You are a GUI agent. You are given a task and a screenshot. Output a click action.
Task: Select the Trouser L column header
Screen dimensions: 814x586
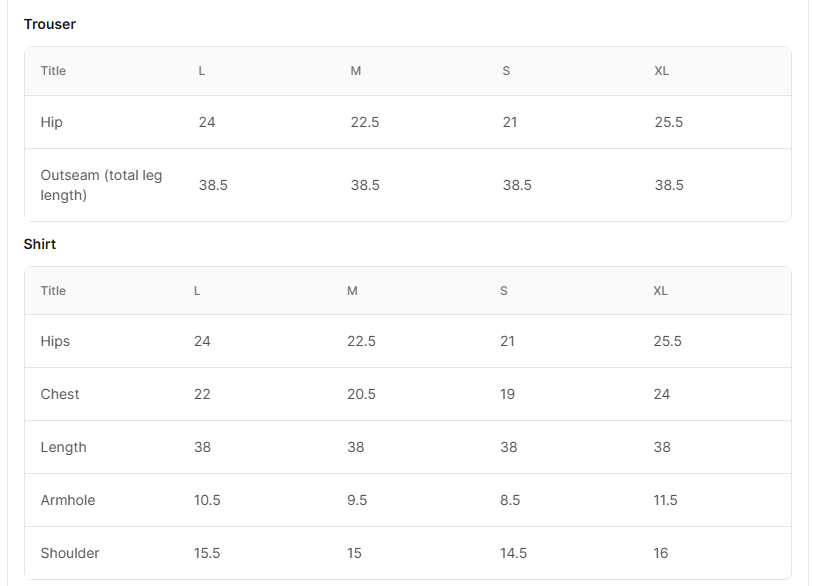tap(201, 71)
